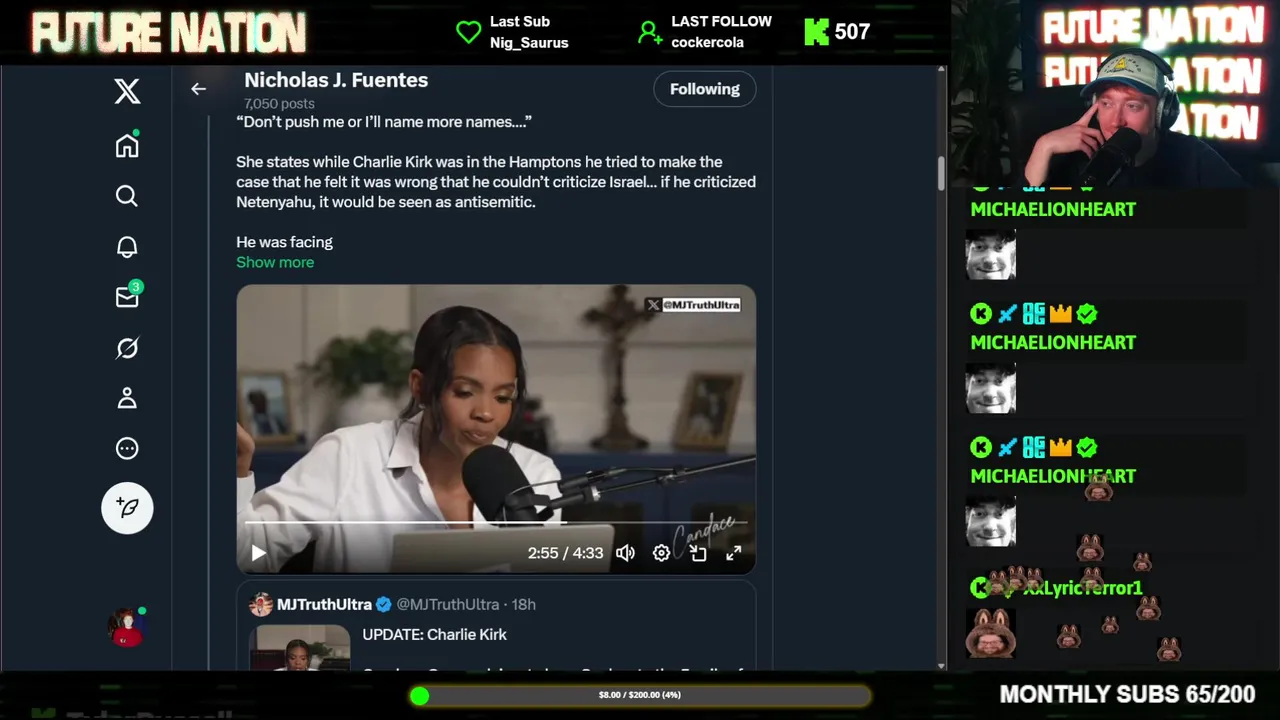Go to the Home feed icon
Screen dimensions: 1280x720
127,145
